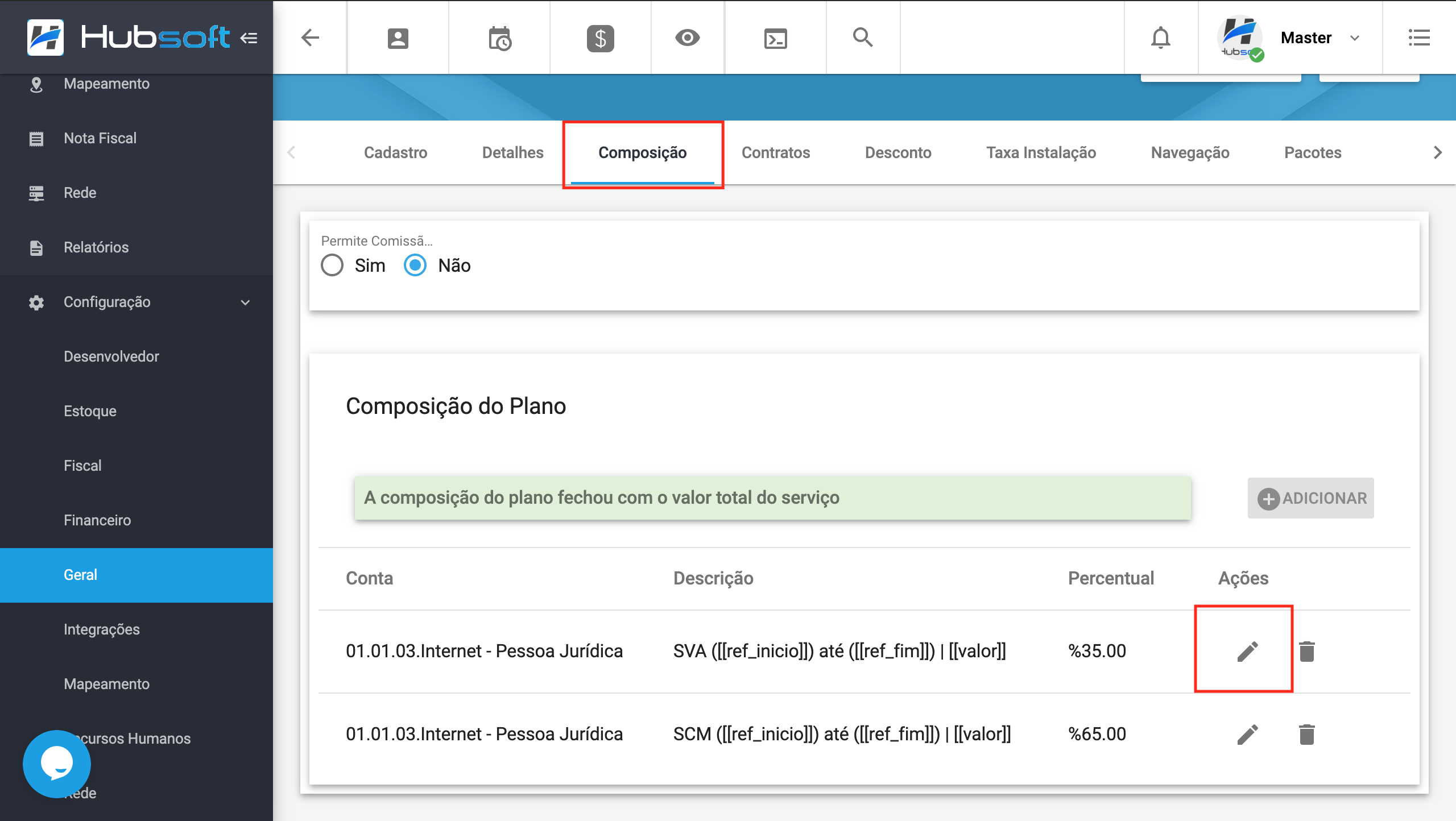Click the ADICIONAR button
Image resolution: width=1456 pixels, height=821 pixels.
[x=1310, y=498]
